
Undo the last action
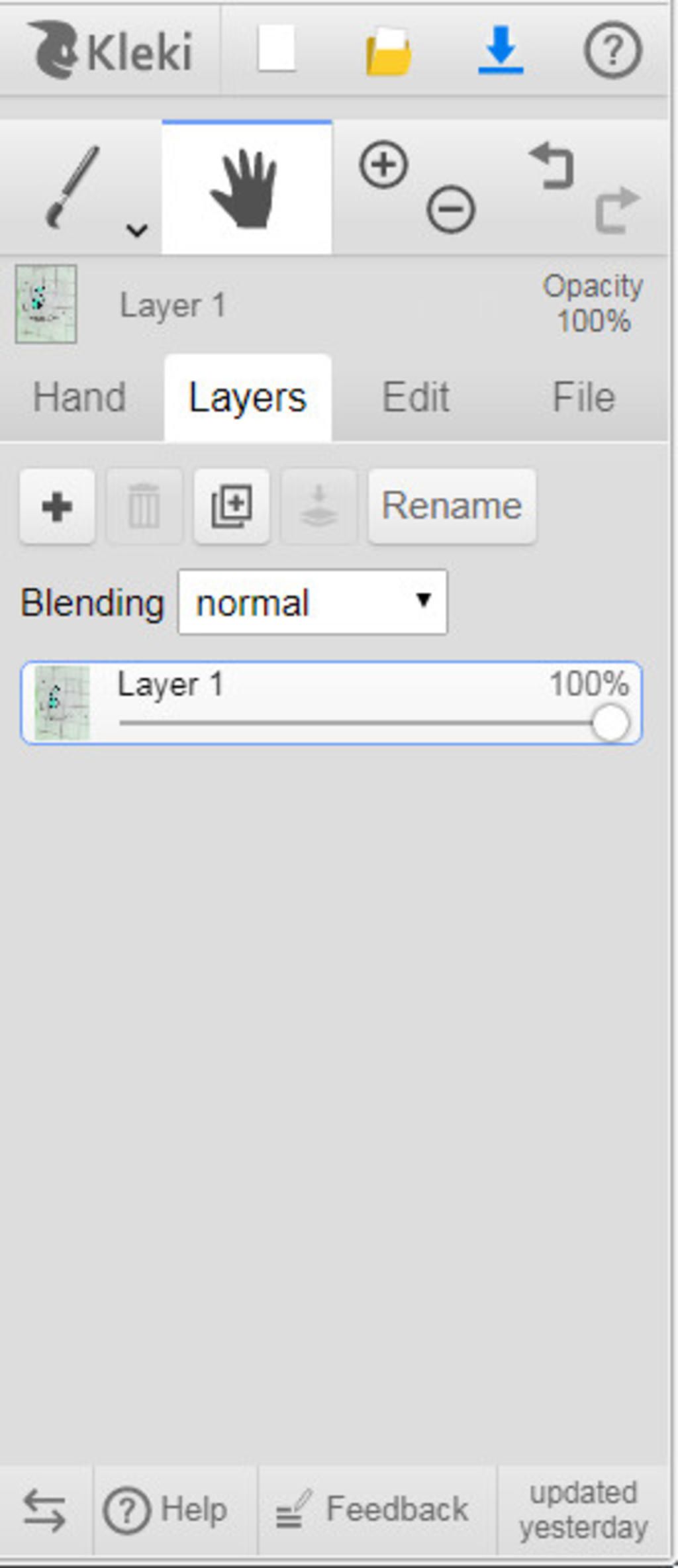click(552, 166)
